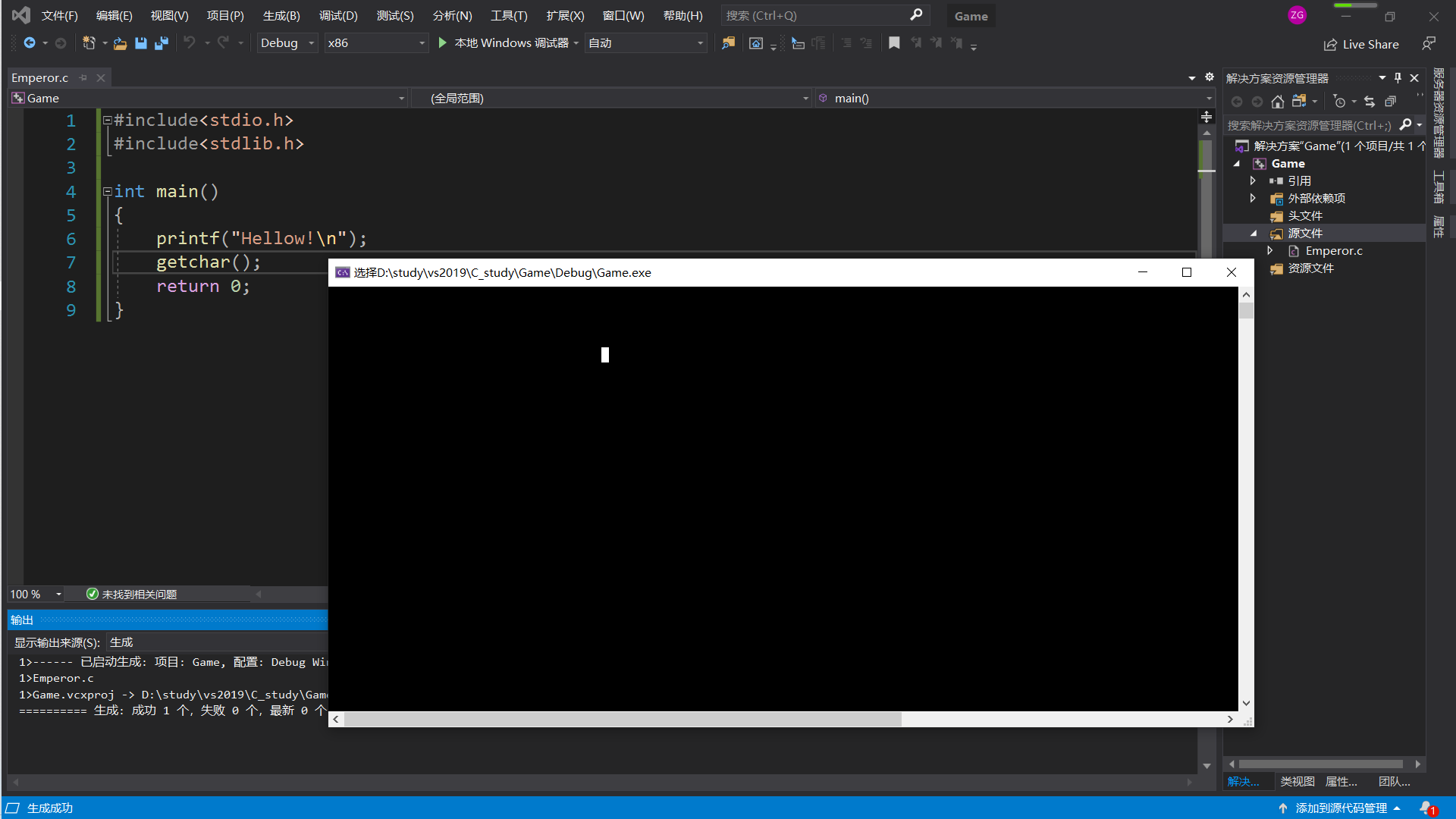Expand the 引用 node

(x=1253, y=180)
